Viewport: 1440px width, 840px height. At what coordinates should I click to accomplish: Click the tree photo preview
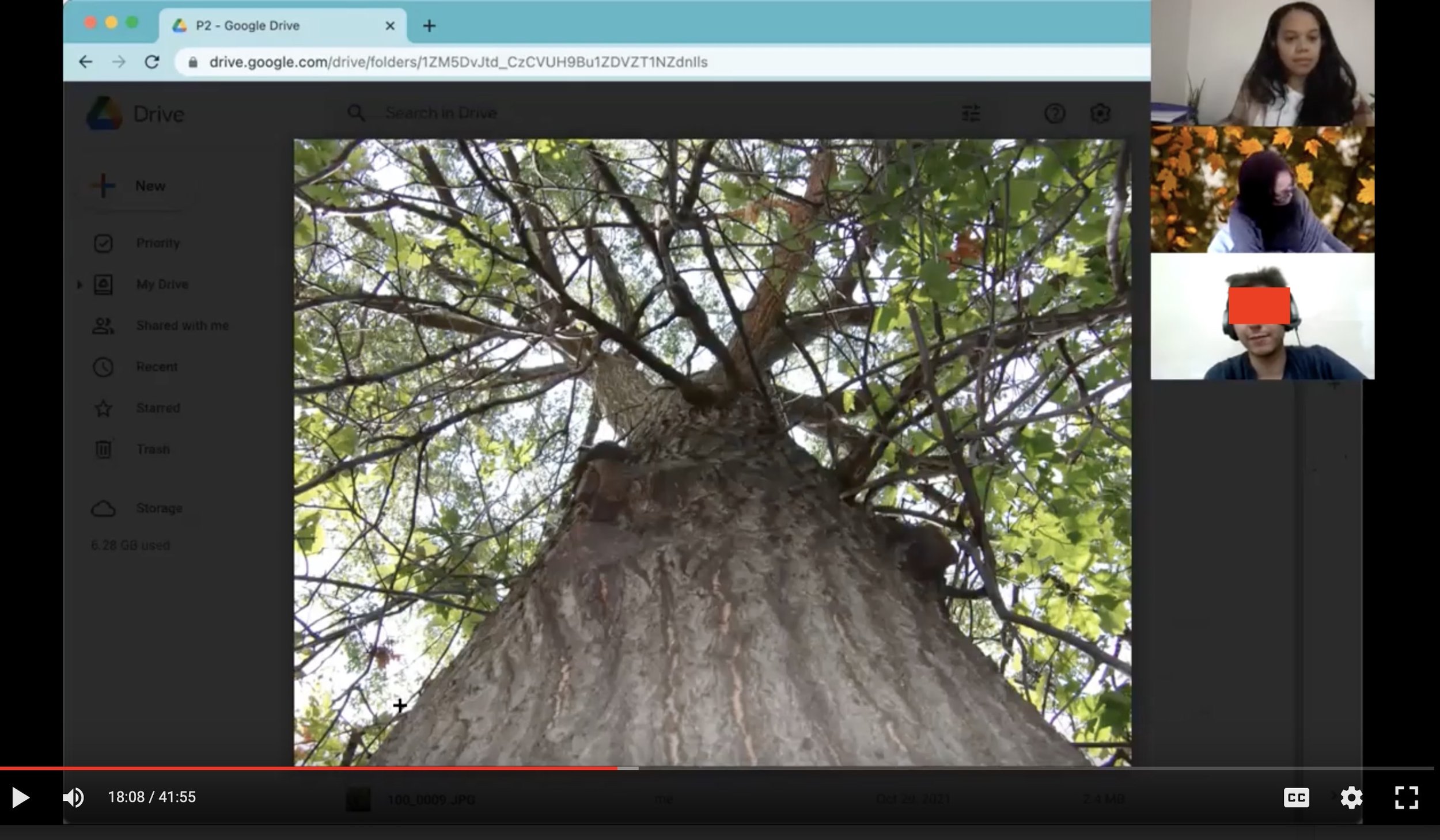[713, 452]
